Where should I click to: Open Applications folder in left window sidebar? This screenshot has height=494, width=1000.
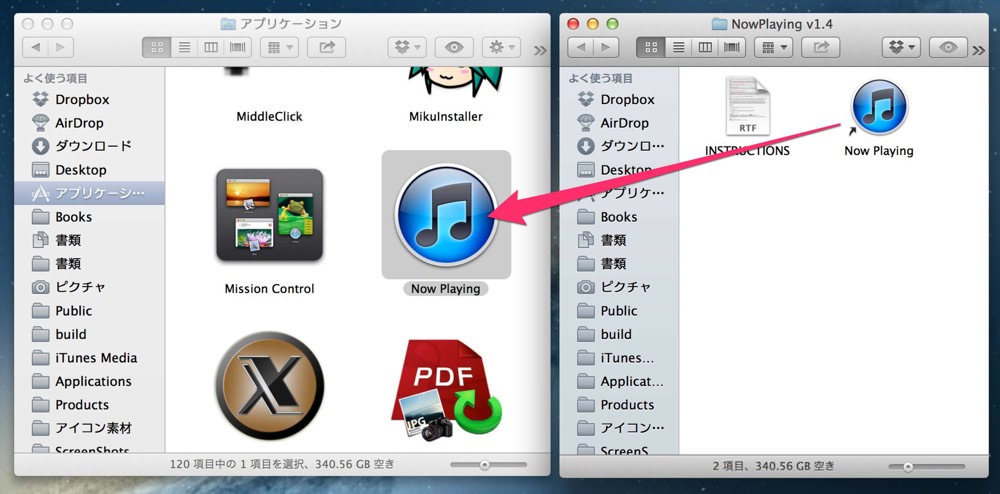click(93, 381)
